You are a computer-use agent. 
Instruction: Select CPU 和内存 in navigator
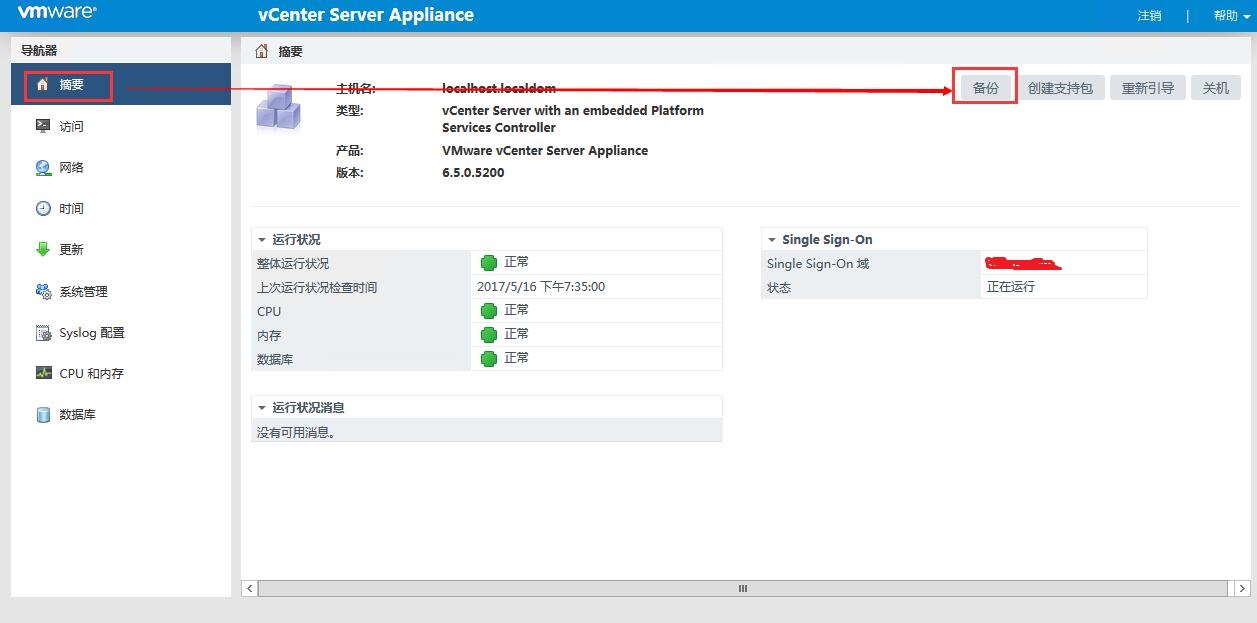click(121, 373)
